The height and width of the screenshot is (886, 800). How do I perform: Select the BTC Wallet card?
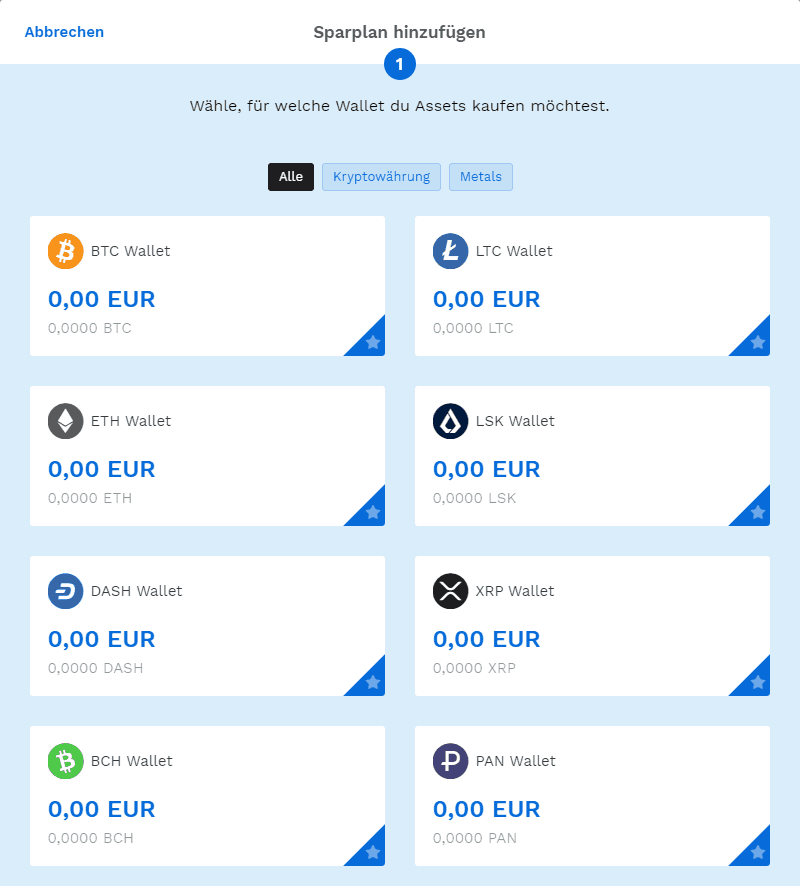pyautogui.click(x=207, y=285)
